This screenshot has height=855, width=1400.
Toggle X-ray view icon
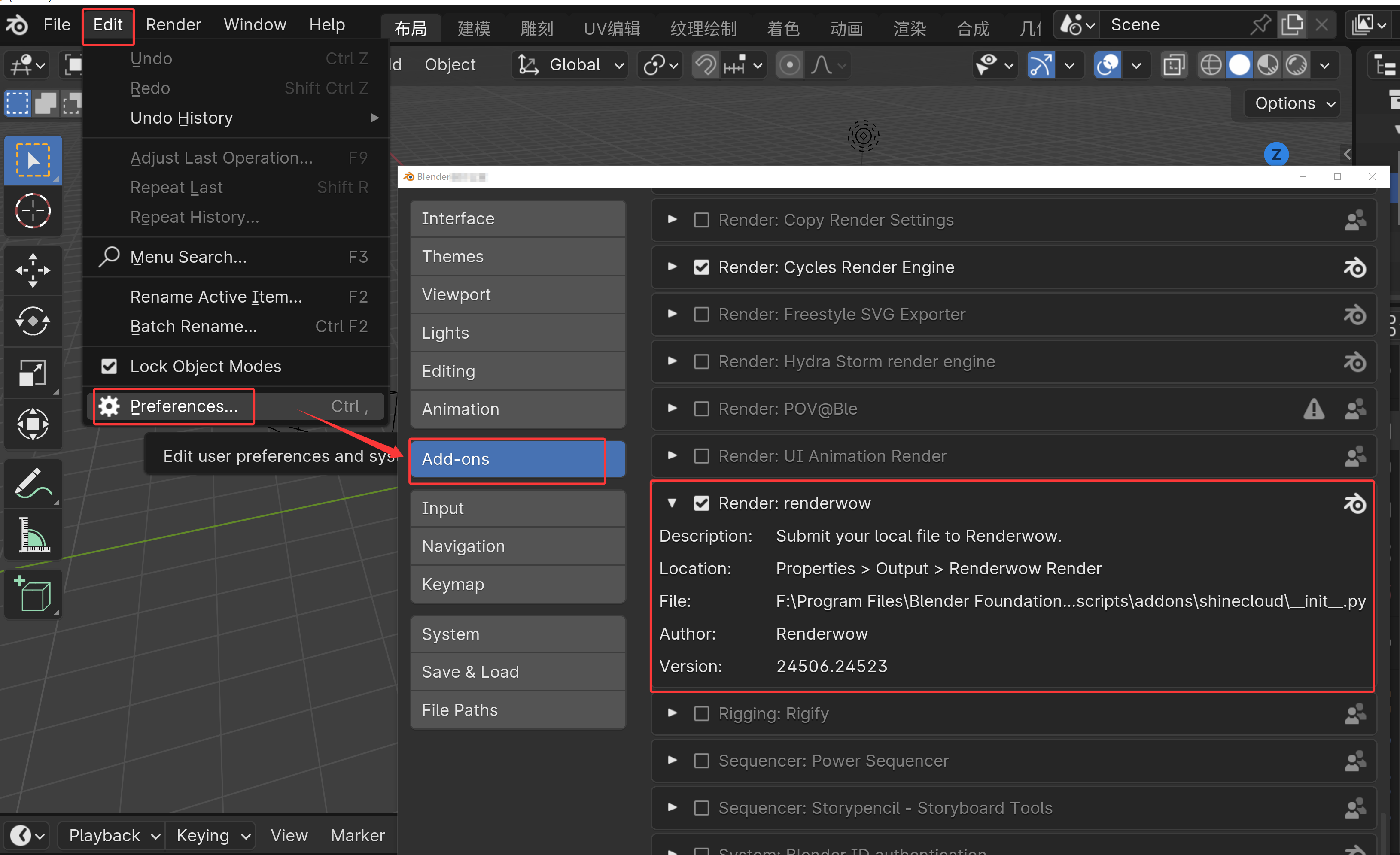pyautogui.click(x=1174, y=65)
